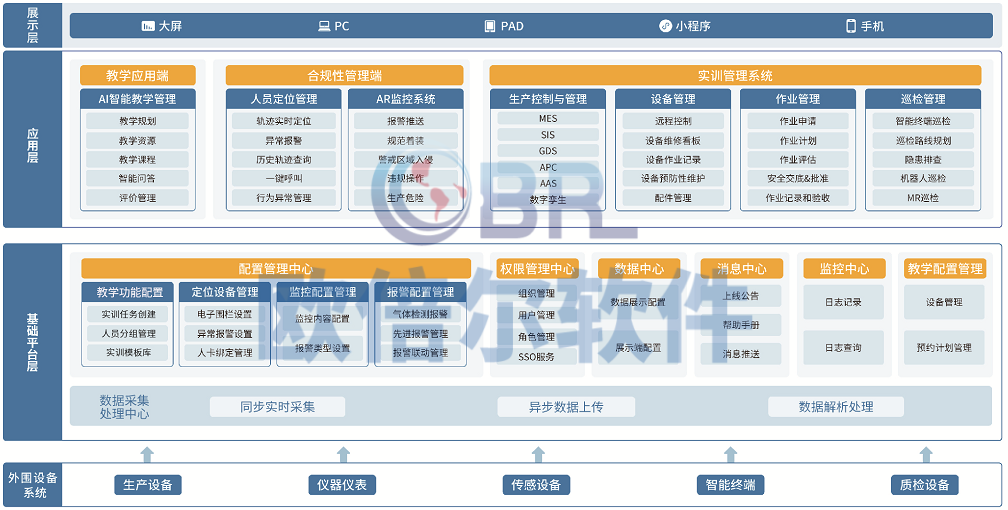Click the AI智能教学管理 module title
This screenshot has width=1008, height=510.
click(x=137, y=99)
